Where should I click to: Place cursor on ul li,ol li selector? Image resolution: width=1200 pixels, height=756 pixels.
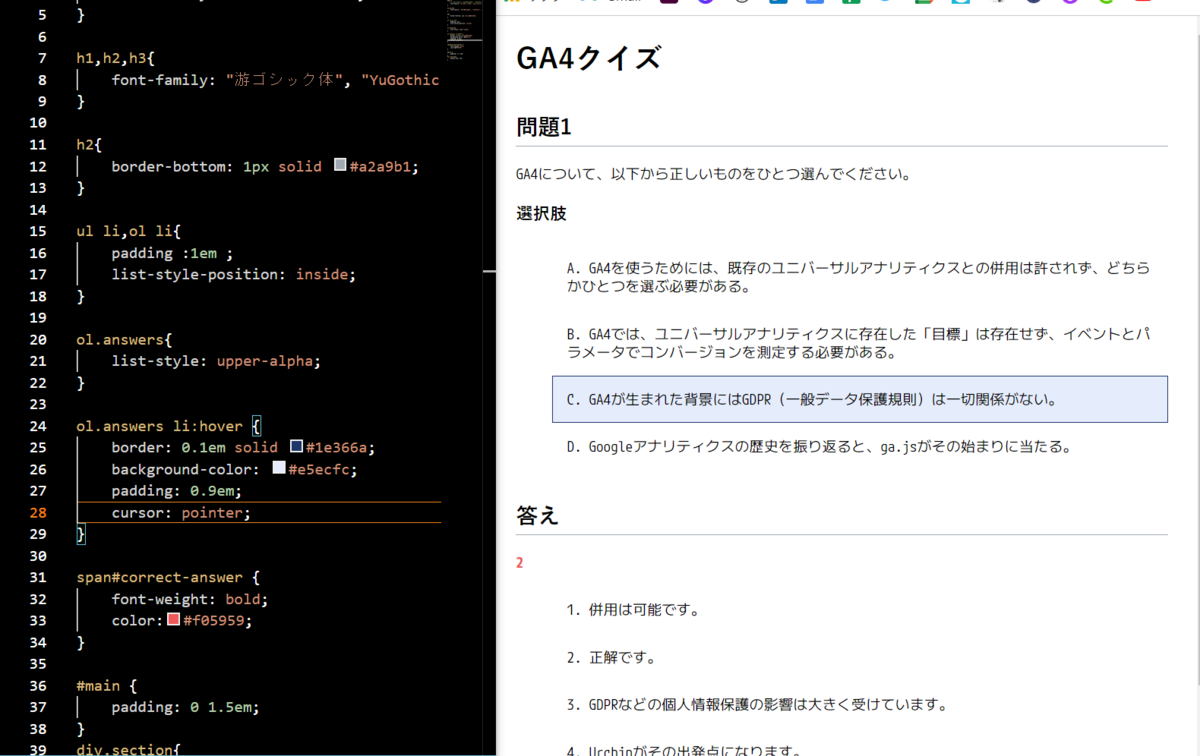[129, 231]
